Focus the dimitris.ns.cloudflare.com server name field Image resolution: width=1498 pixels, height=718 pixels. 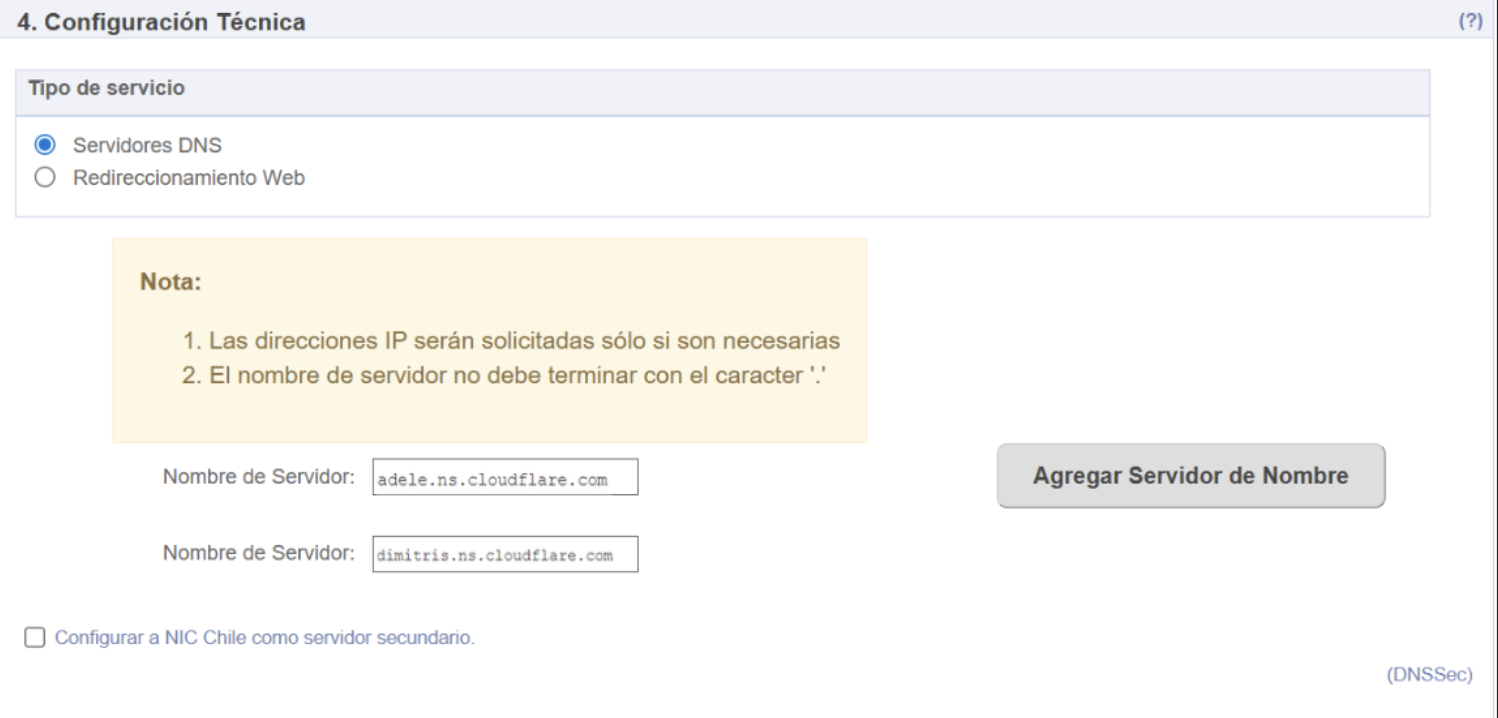click(x=505, y=555)
